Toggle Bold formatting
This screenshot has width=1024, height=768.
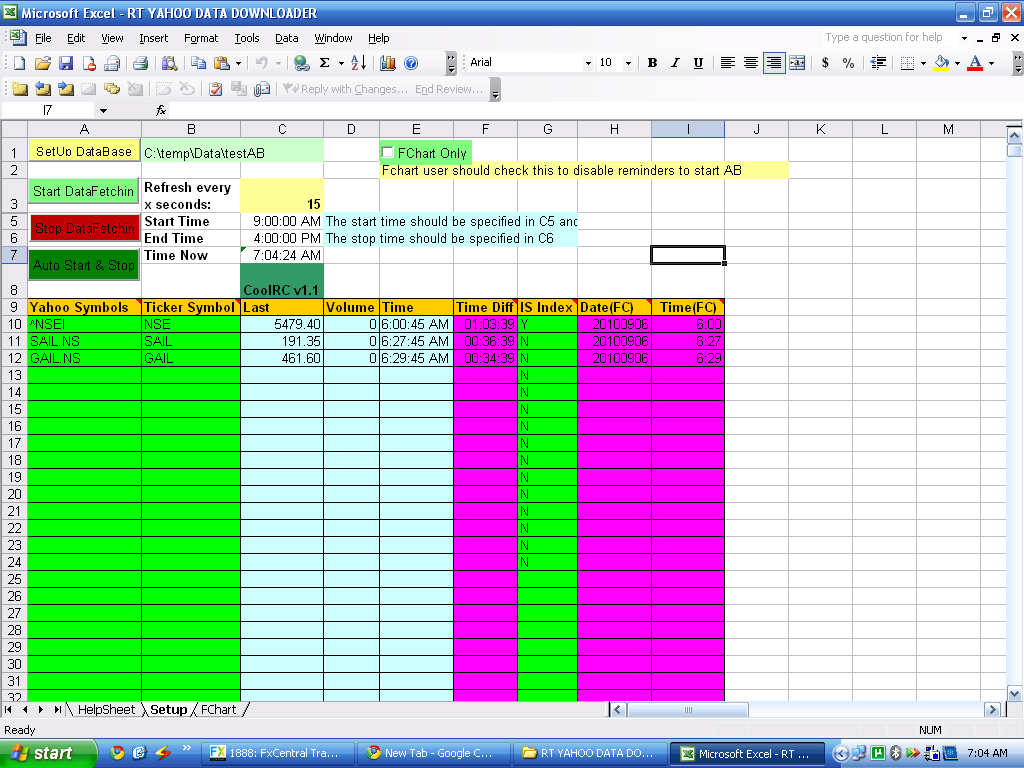(x=652, y=63)
